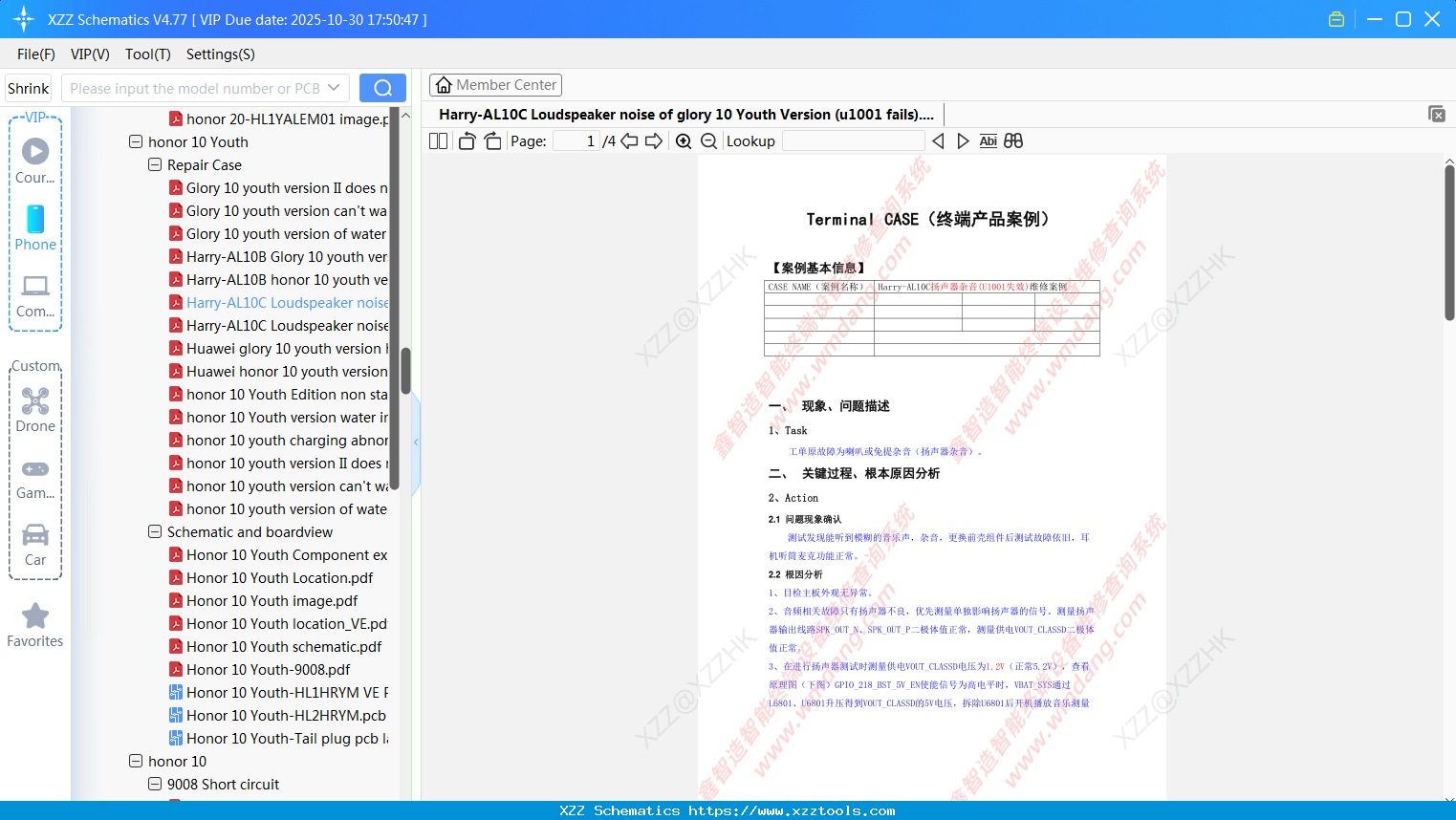This screenshot has width=1456, height=820.
Task: Find next lookup match triangle
Action: (x=963, y=141)
